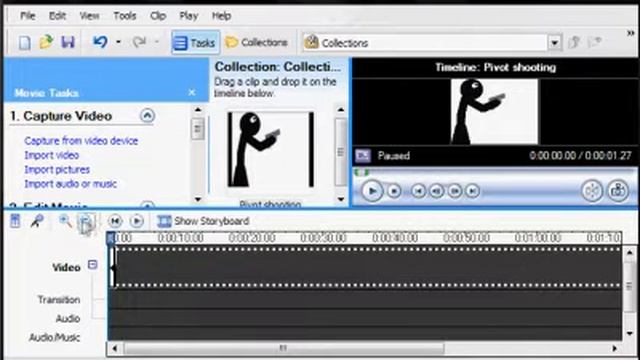Screen dimensions: 640x360
Task: Click the tasks pane scroll up arrow
Action: click(198, 109)
